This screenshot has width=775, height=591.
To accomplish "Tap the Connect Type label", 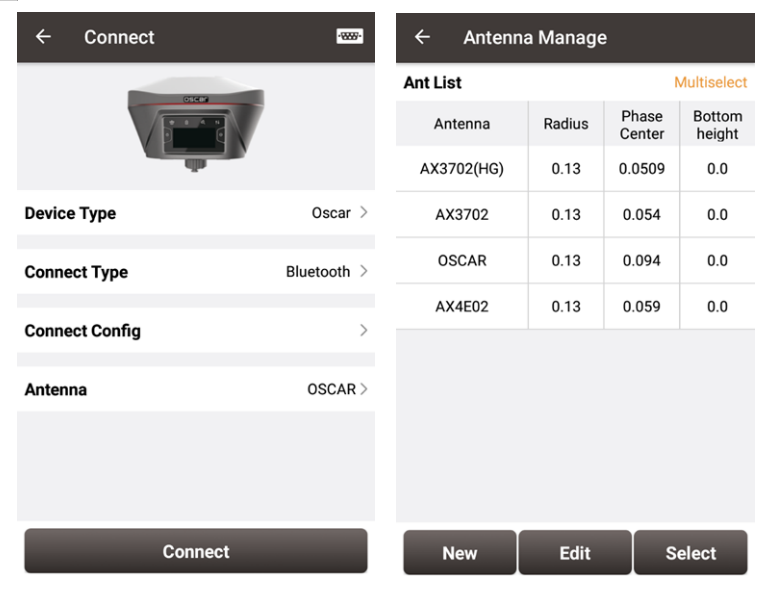I will pyautogui.click(x=76, y=272).
